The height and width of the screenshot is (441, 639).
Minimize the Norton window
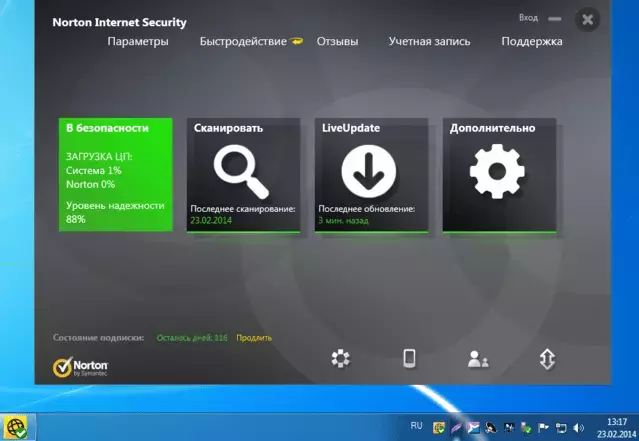click(554, 19)
